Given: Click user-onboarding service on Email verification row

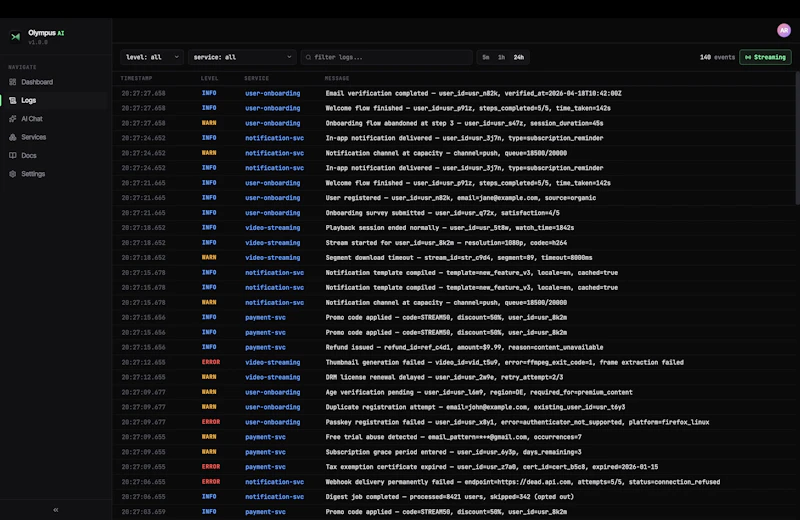Looking at the screenshot, I should click(272, 93).
